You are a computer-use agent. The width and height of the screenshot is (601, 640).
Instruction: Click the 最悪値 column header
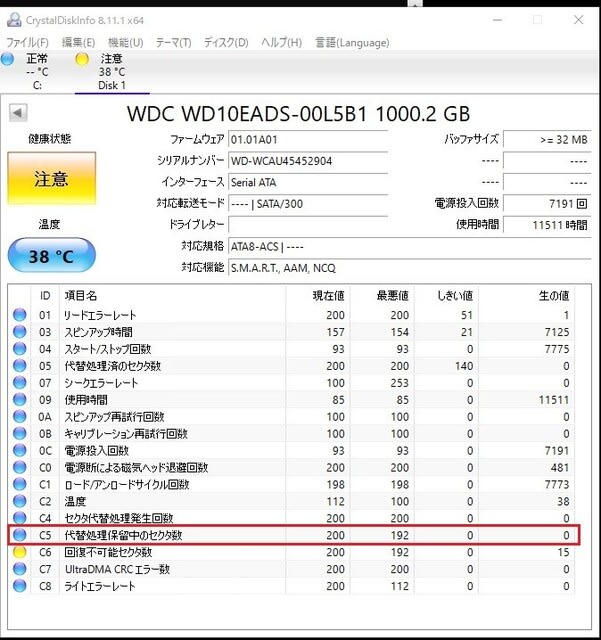pos(382,296)
